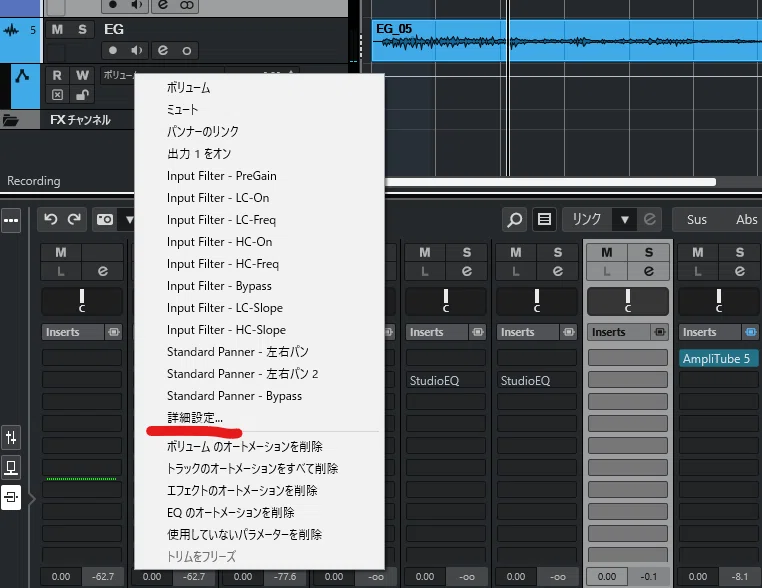Click the monitor-shaped icon in left sidebar
The width and height of the screenshot is (762, 588).
(11, 467)
